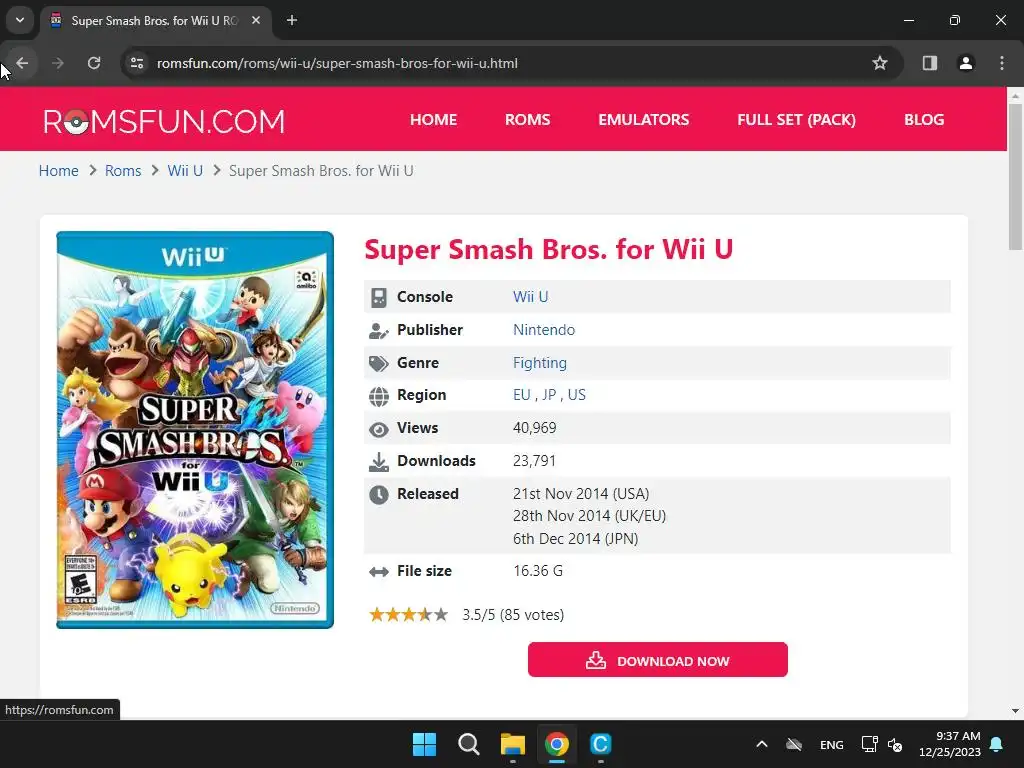The image size is (1024, 768).
Task: Reload the page using the refresh icon
Action: tap(94, 63)
